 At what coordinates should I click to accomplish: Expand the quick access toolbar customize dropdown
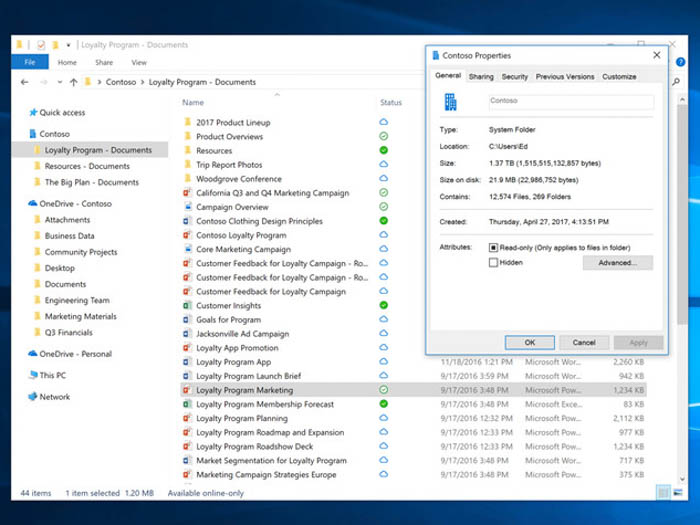68,45
